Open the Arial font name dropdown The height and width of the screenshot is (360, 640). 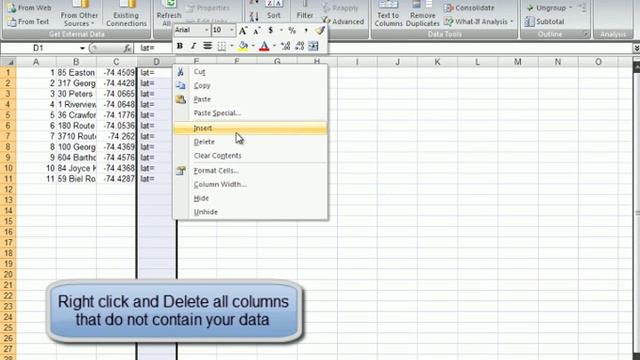pos(206,30)
